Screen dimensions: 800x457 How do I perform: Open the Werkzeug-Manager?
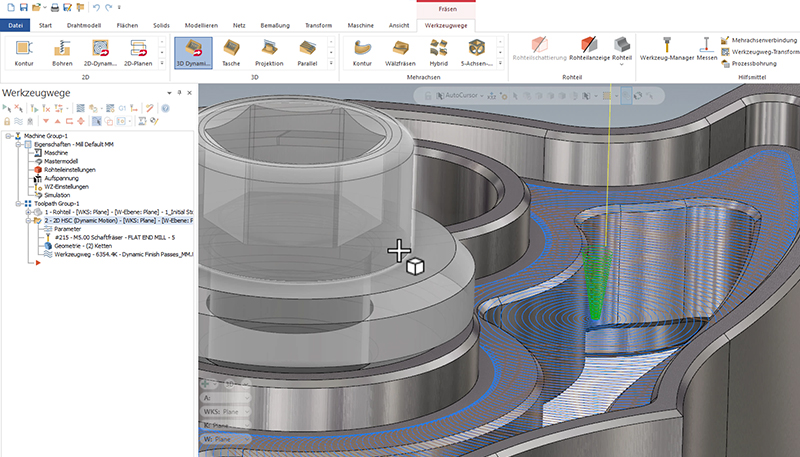665,52
